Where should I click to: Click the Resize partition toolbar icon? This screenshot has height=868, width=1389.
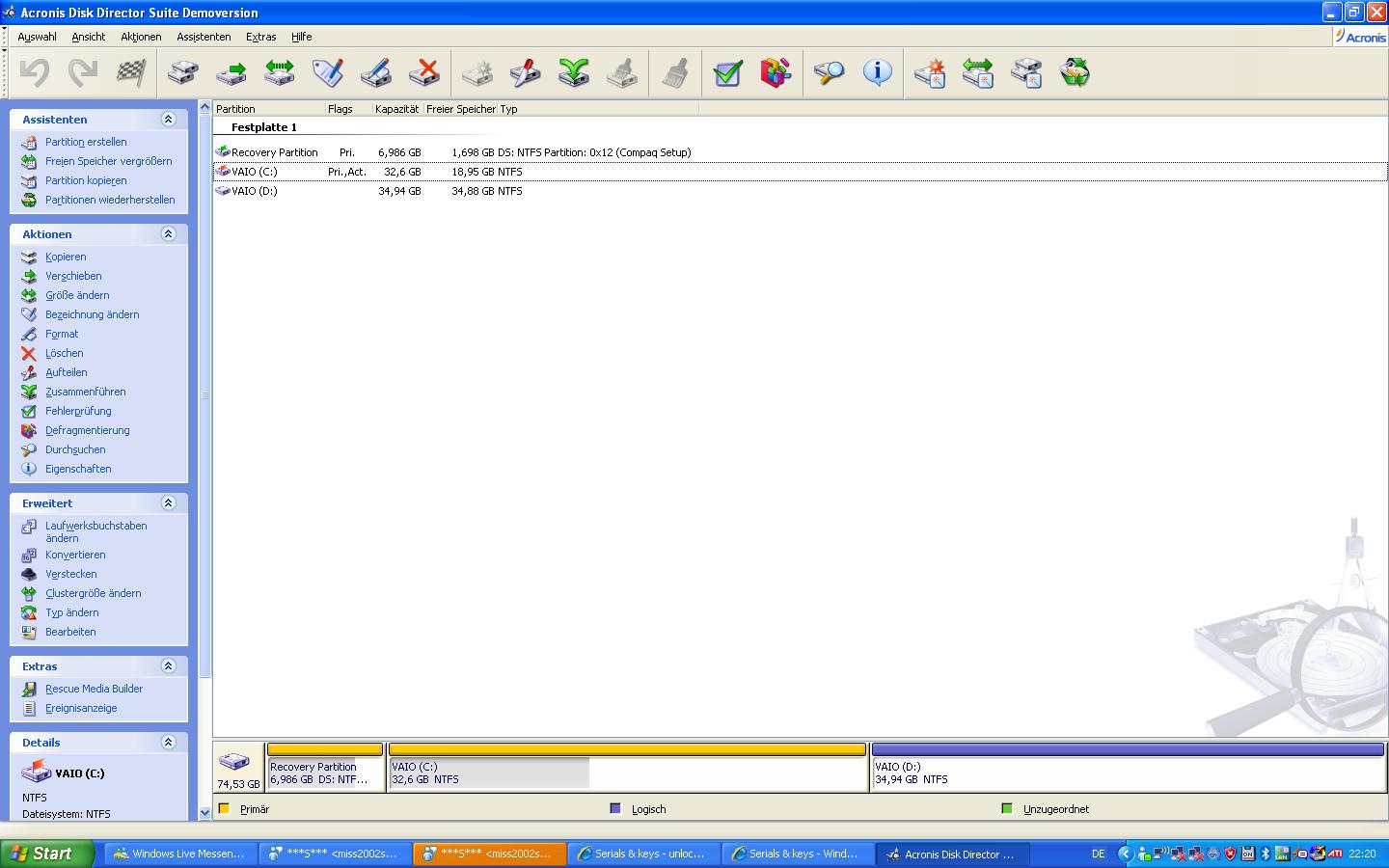click(x=280, y=72)
